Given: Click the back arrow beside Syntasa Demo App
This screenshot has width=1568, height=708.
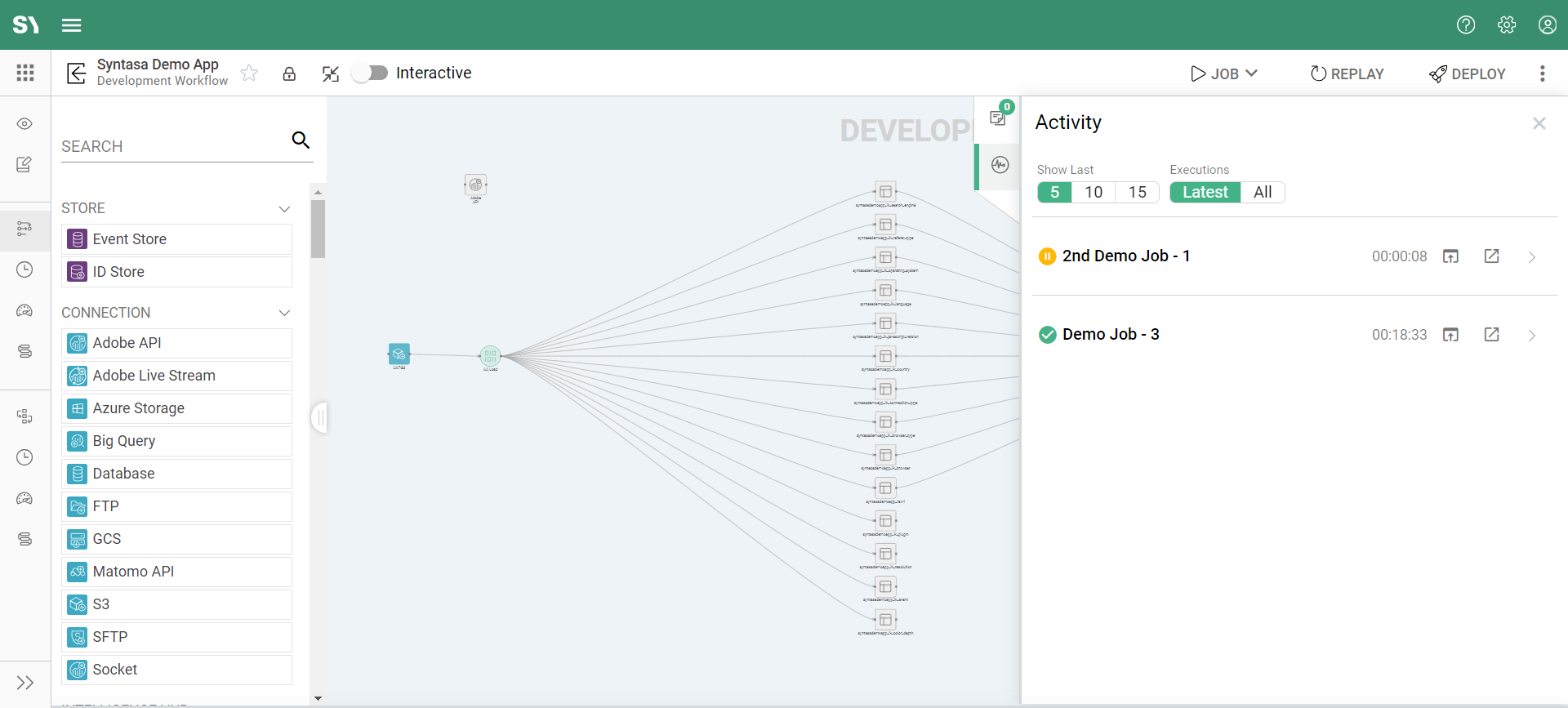Looking at the screenshot, I should [76, 73].
